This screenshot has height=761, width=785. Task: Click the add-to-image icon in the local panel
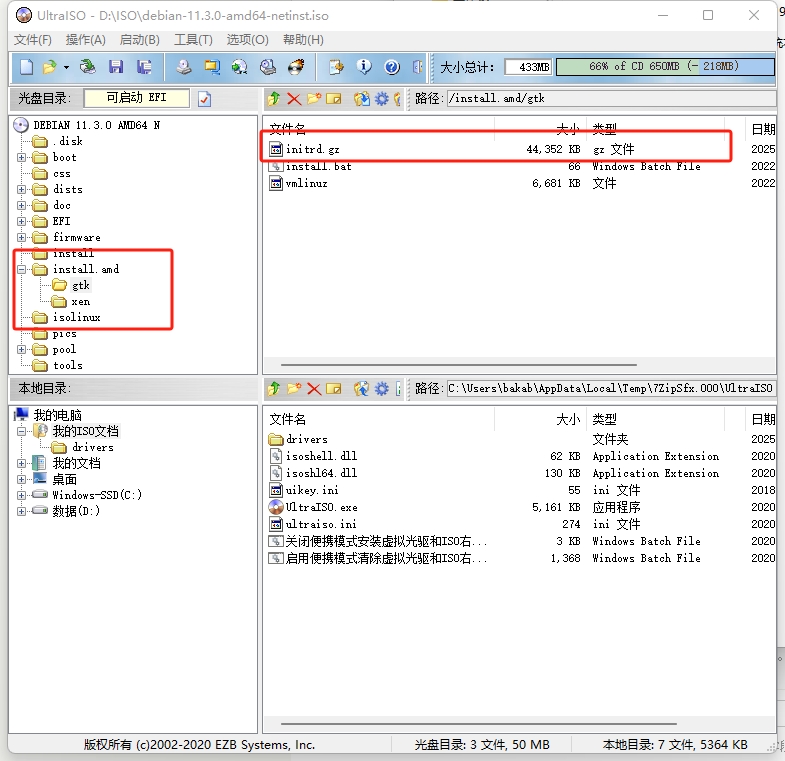(x=361, y=389)
